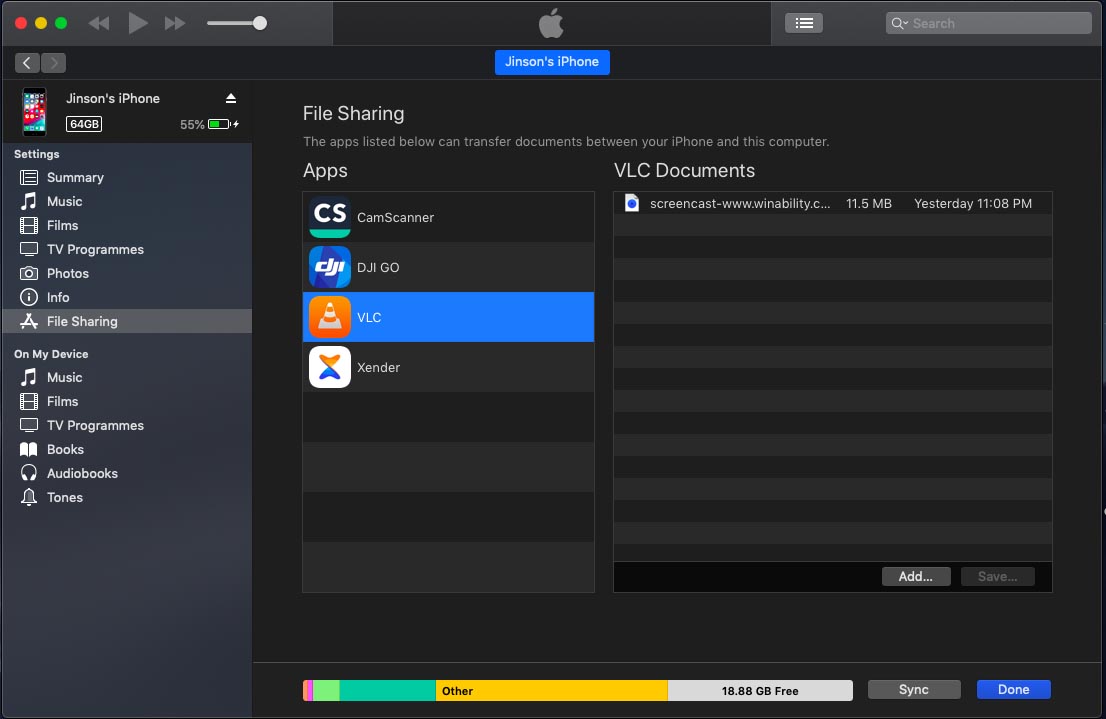Viewport: 1106px width, 719px height.
Task: Select the screencast-www.winability.c... file
Action: click(833, 203)
